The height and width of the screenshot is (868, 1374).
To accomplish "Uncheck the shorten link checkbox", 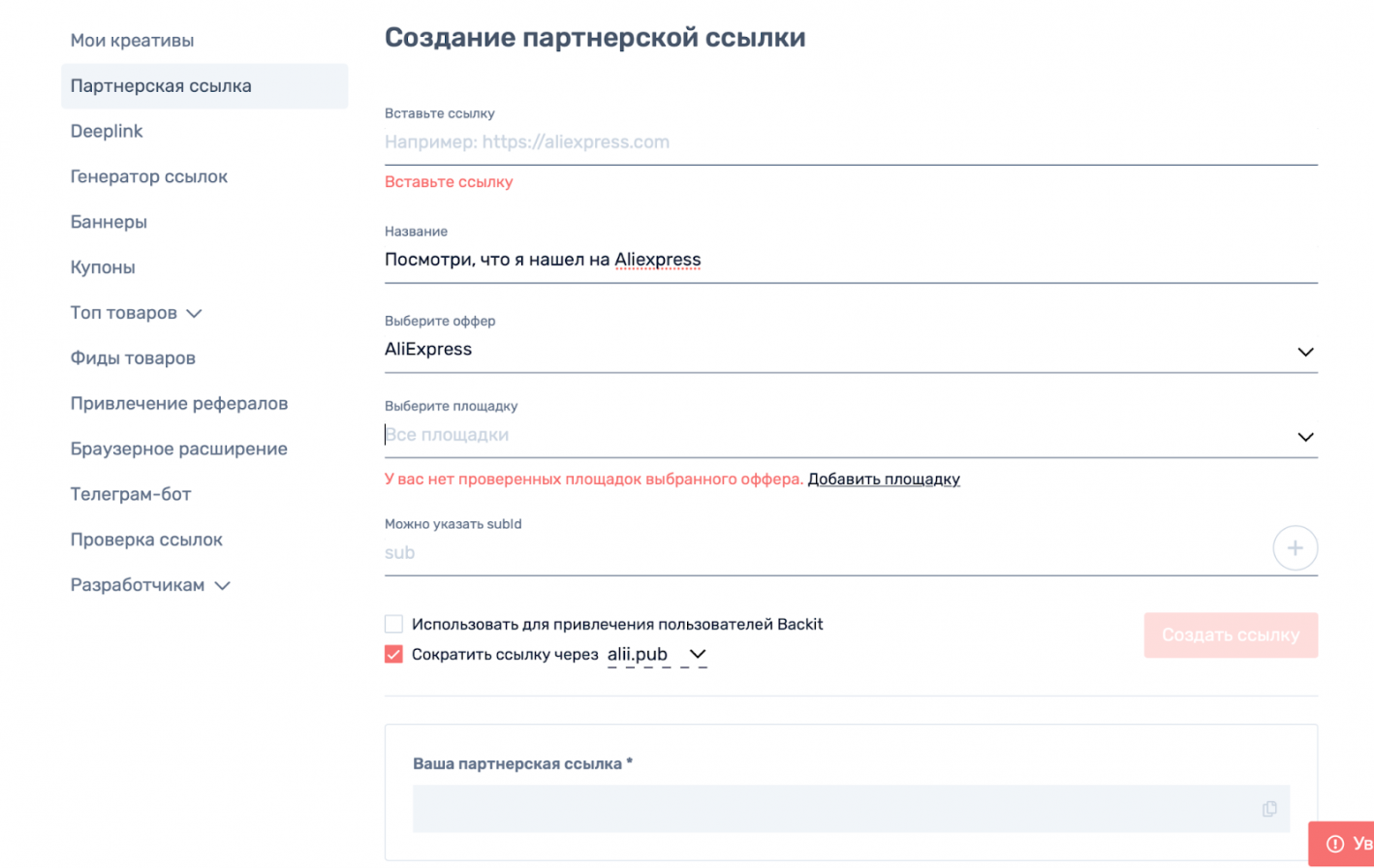I will pos(393,654).
